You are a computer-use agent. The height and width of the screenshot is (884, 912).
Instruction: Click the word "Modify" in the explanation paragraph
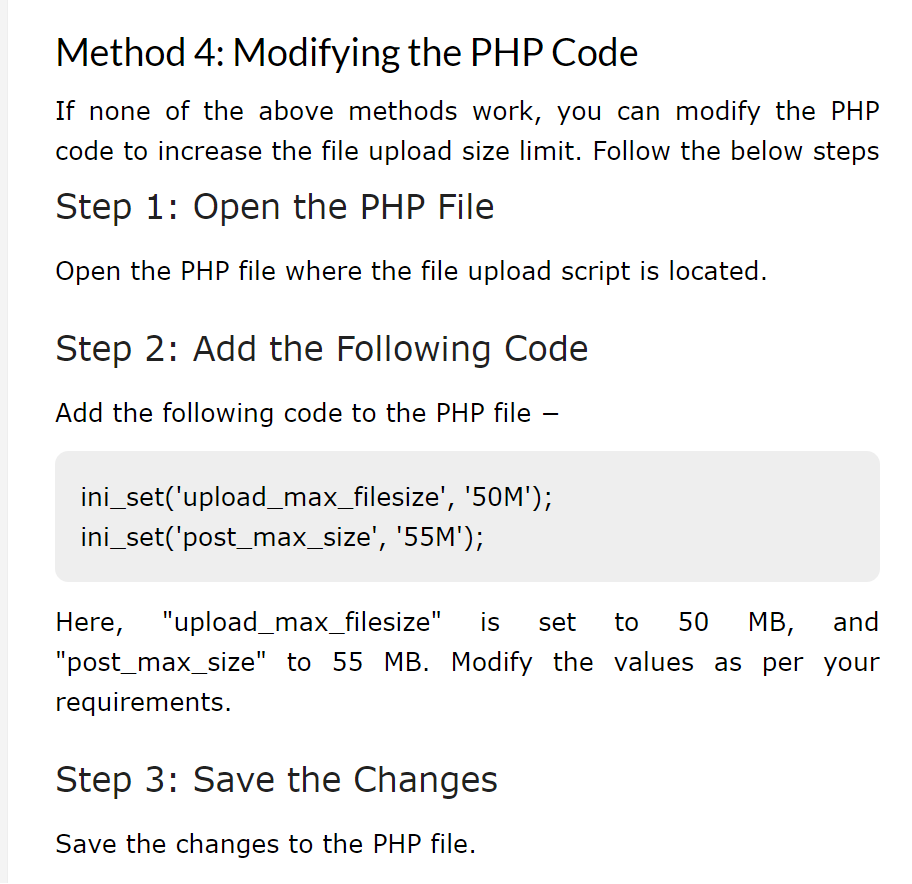coord(492,662)
